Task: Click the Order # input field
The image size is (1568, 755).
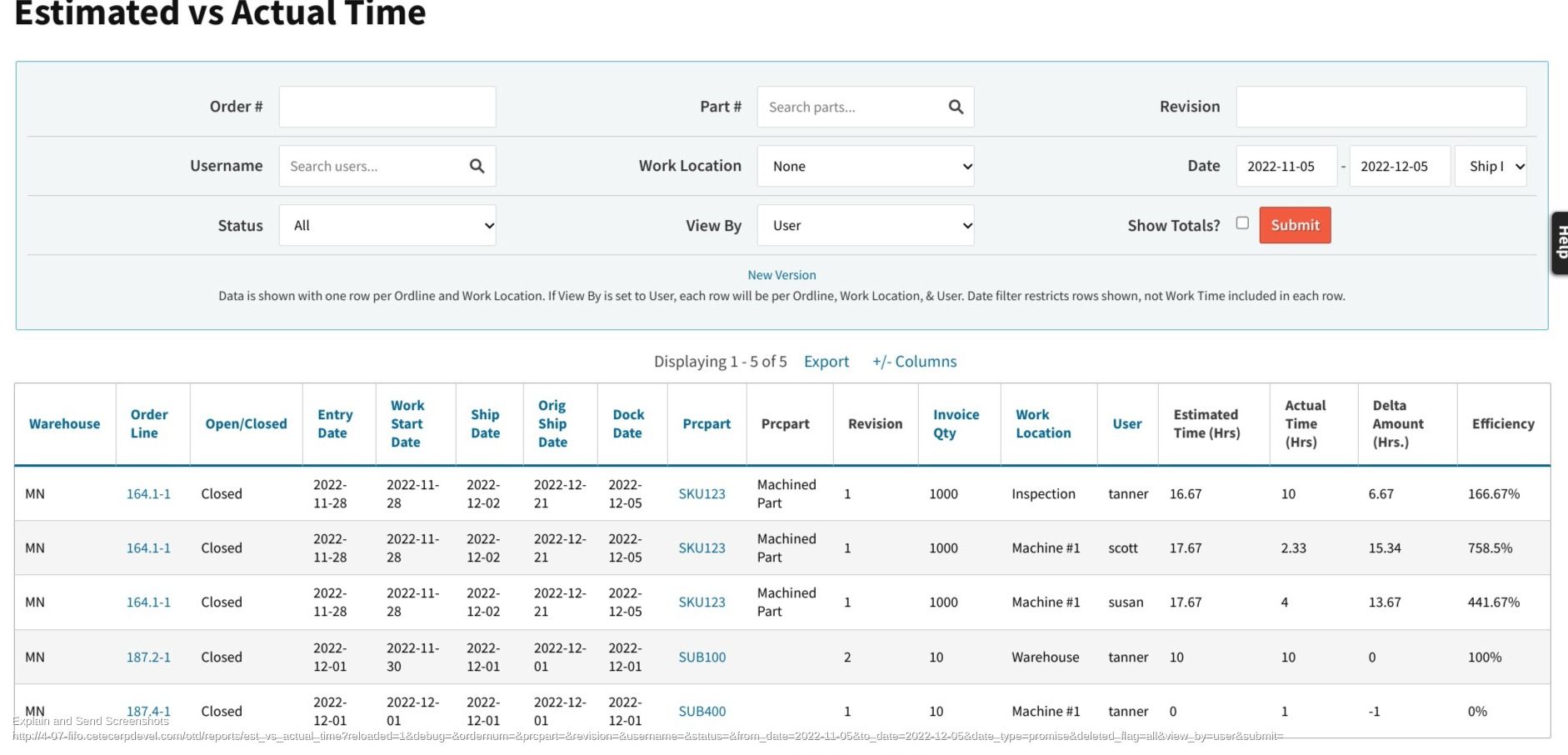Action: point(387,107)
